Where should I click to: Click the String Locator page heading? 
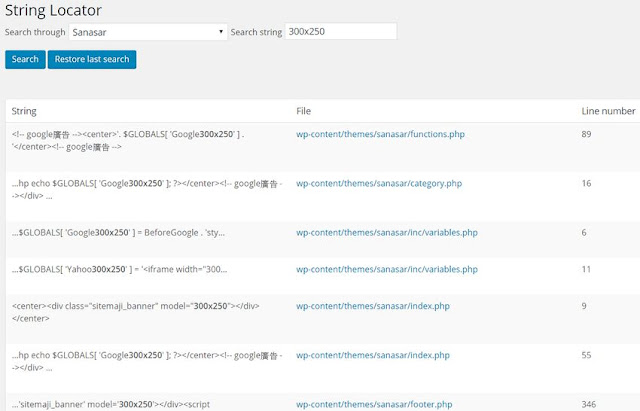[53, 10]
